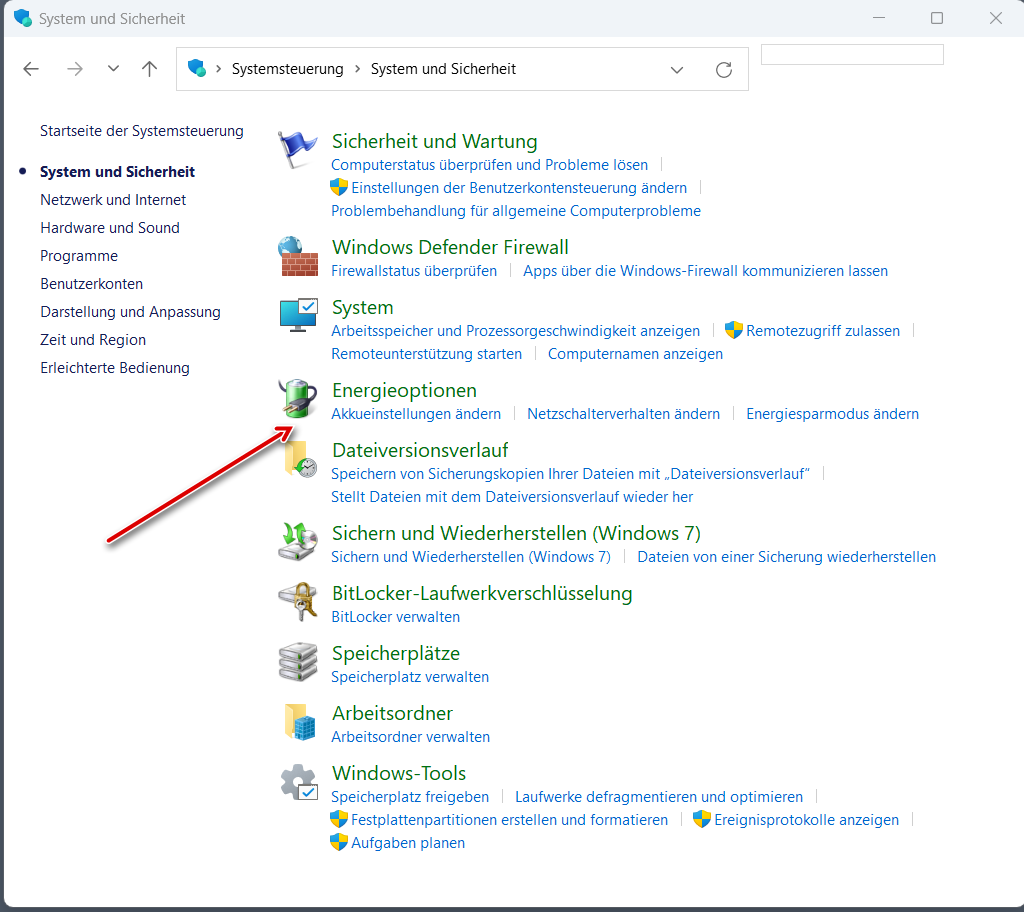Open the System heading link
Viewport: 1024px width, 912px height.
coord(362,307)
